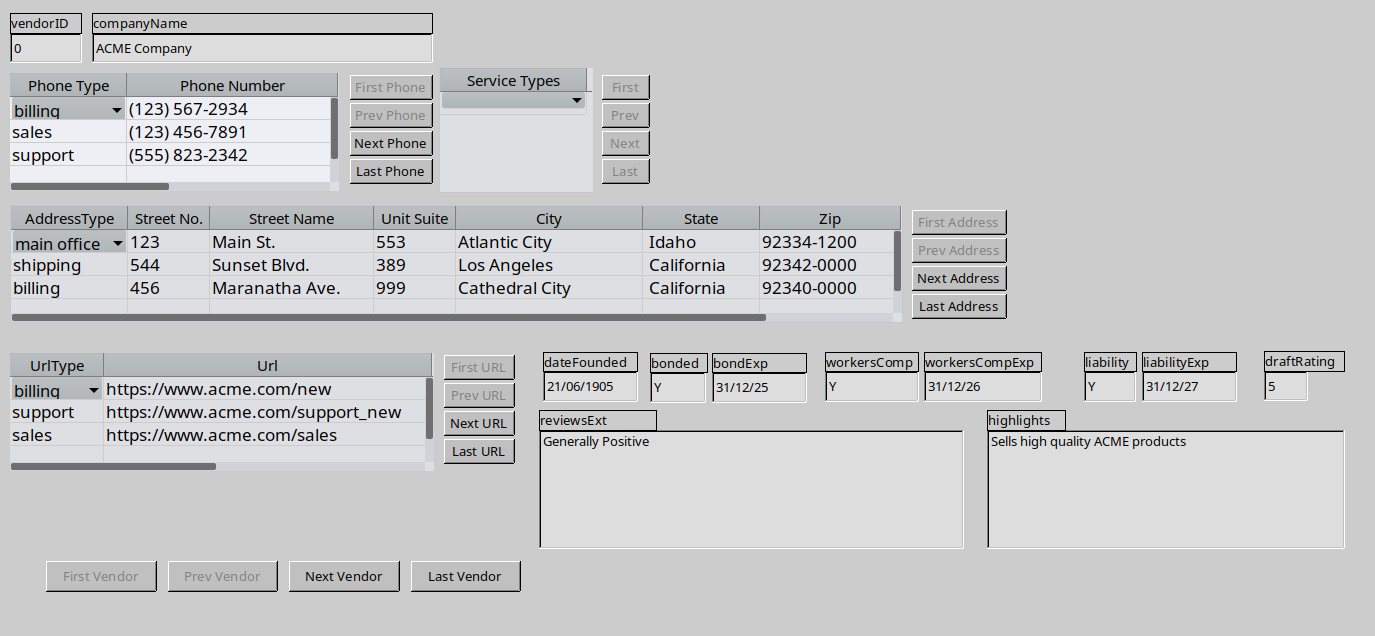Click the Prev Vendor button
The height and width of the screenshot is (636, 1375).
pos(222,576)
